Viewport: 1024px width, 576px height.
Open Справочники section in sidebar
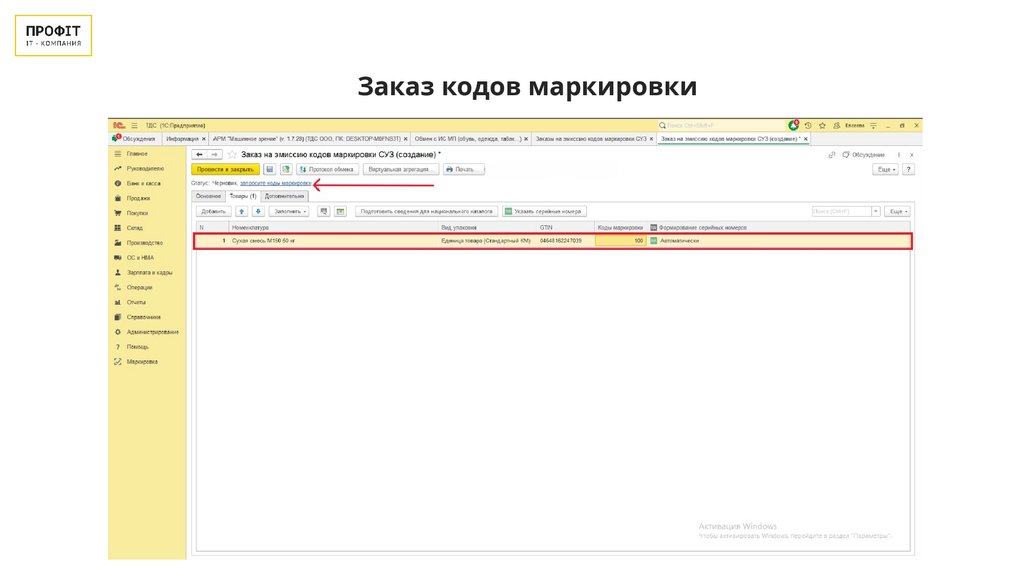pyautogui.click(x=143, y=317)
